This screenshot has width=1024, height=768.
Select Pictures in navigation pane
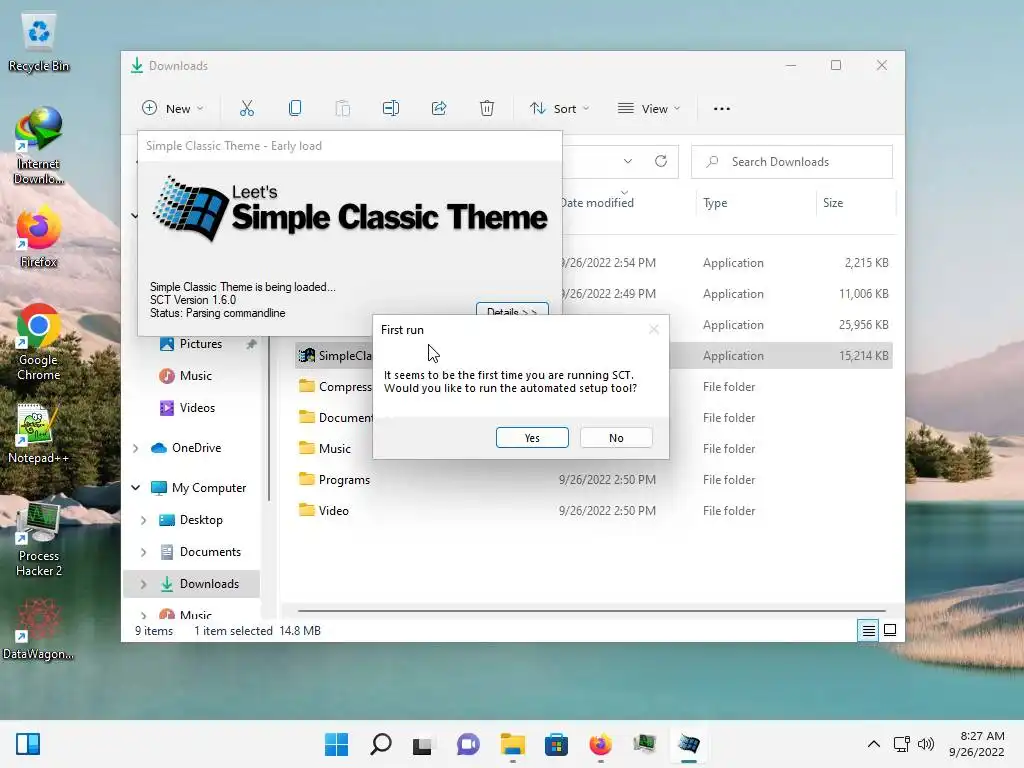(x=200, y=344)
